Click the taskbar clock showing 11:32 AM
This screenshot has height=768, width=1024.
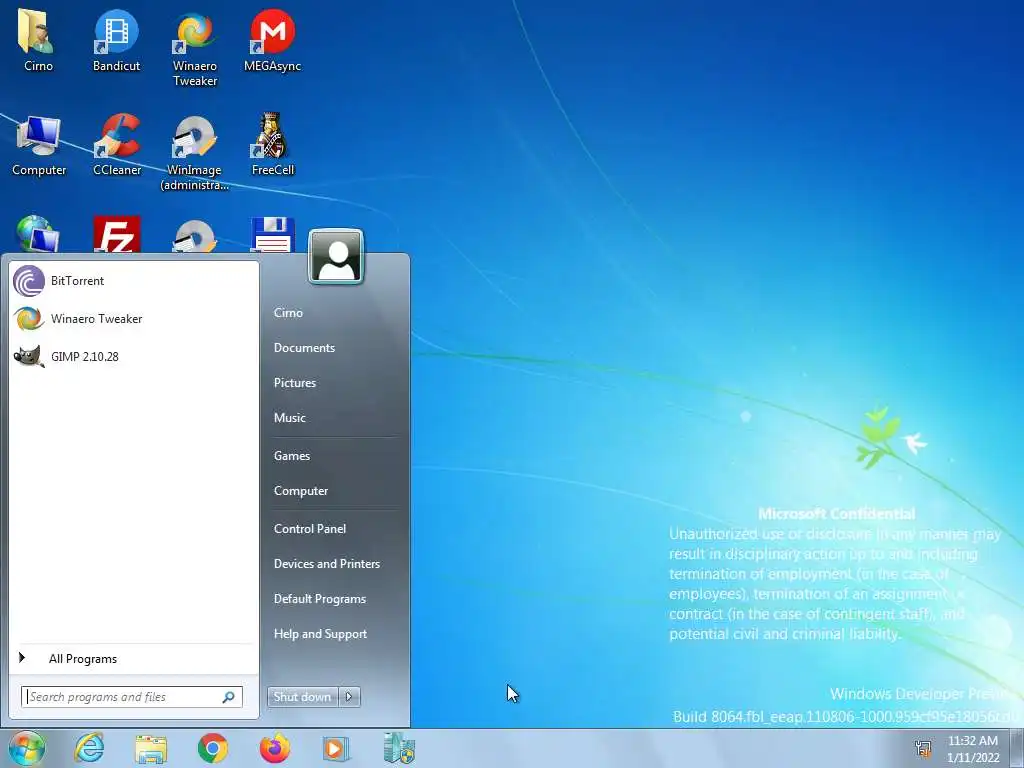973,748
